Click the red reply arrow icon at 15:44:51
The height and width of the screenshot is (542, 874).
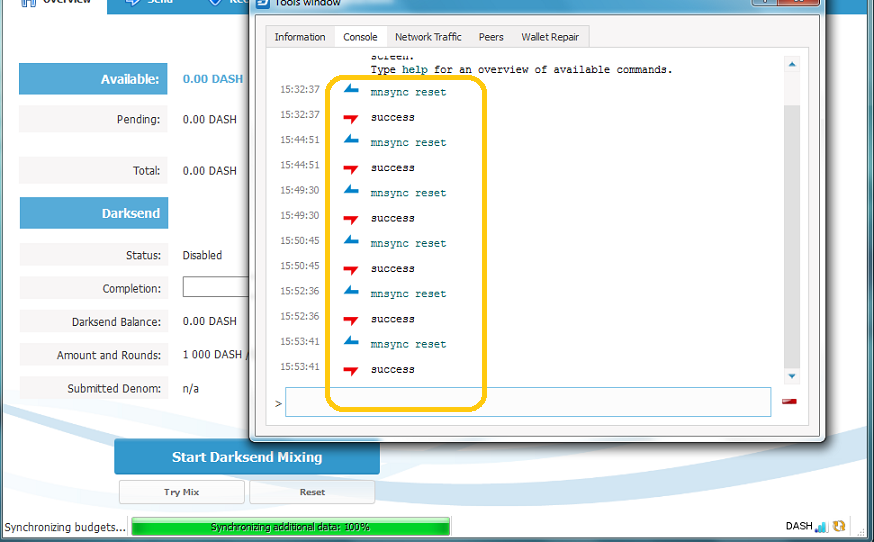[351, 168]
